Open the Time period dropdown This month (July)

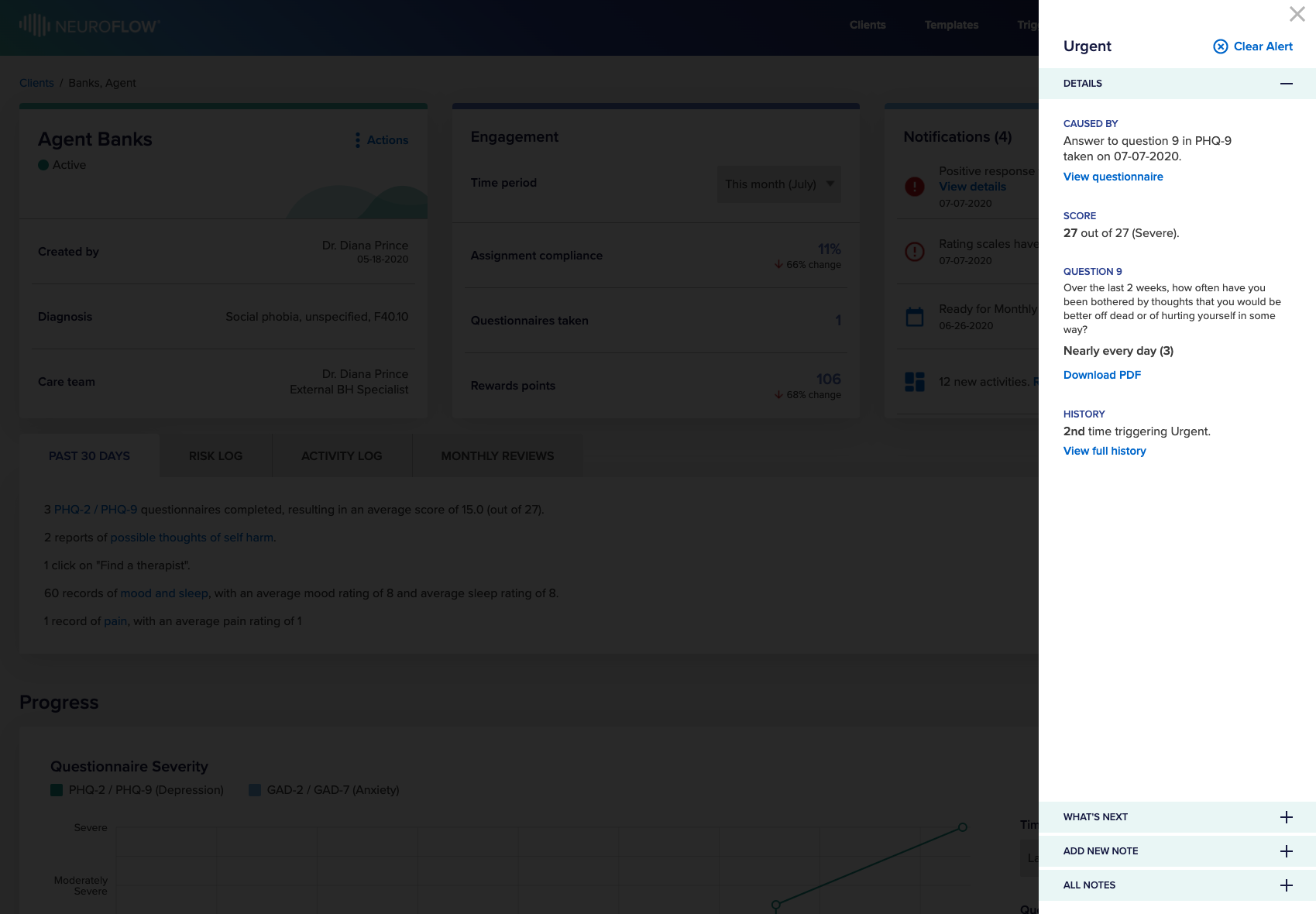click(779, 184)
